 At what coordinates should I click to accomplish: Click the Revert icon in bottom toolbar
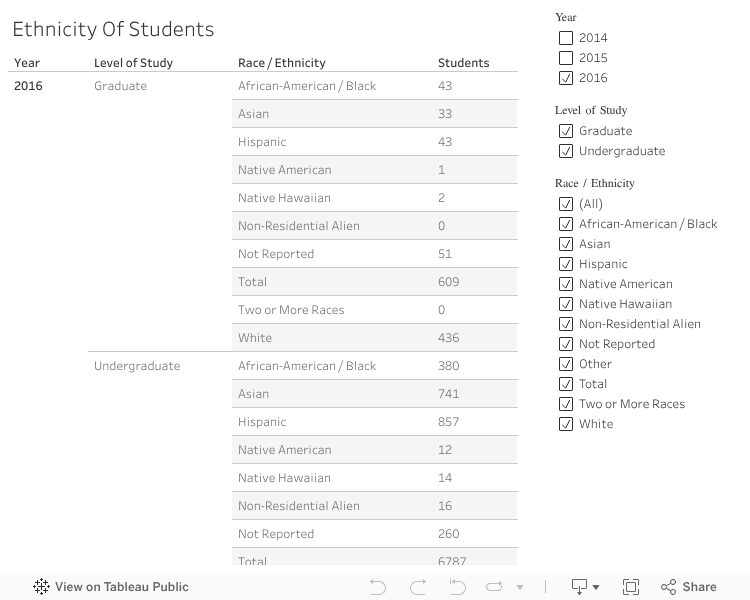[457, 587]
